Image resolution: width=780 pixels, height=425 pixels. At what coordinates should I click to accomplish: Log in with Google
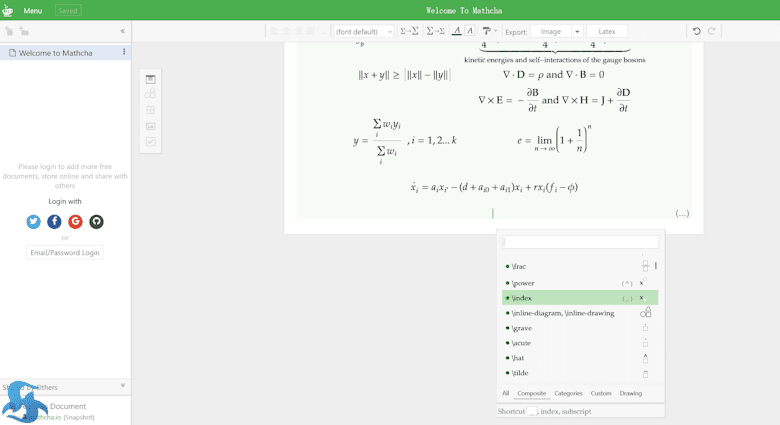(75, 221)
